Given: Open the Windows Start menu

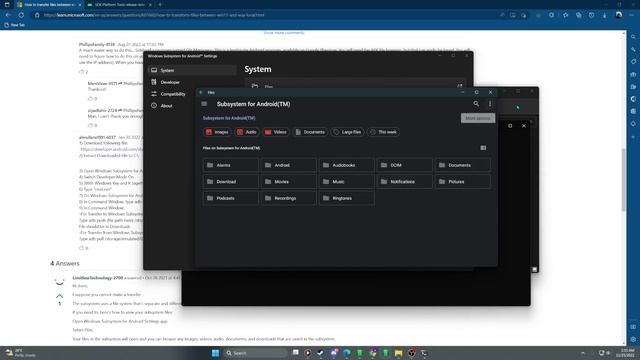Looking at the screenshot, I should click(x=216, y=353).
